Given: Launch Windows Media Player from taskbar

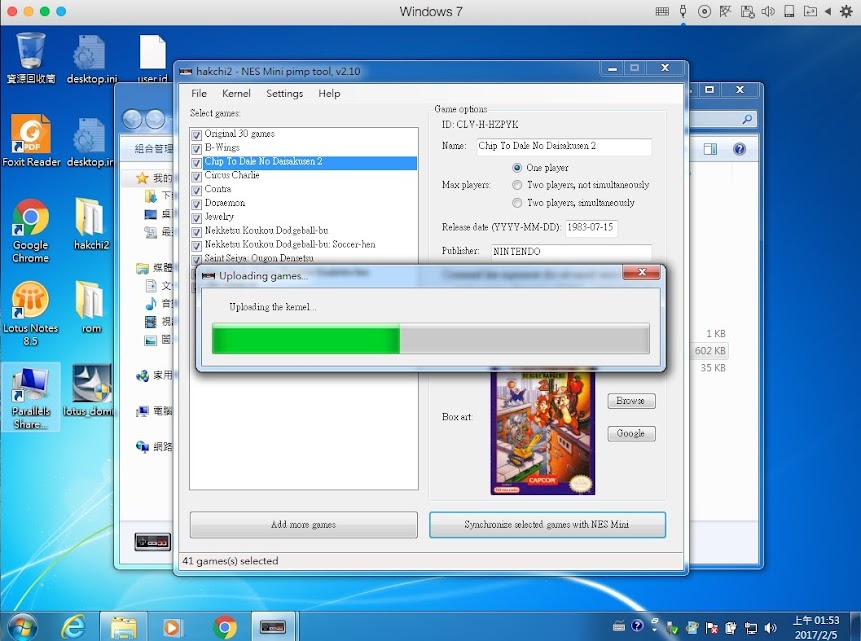Looking at the screenshot, I should pyautogui.click(x=171, y=627).
